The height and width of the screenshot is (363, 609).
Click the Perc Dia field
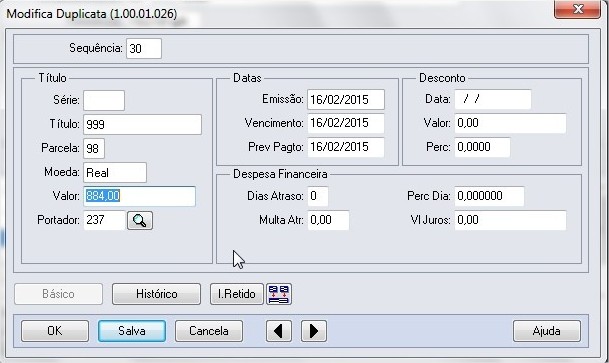(489, 196)
